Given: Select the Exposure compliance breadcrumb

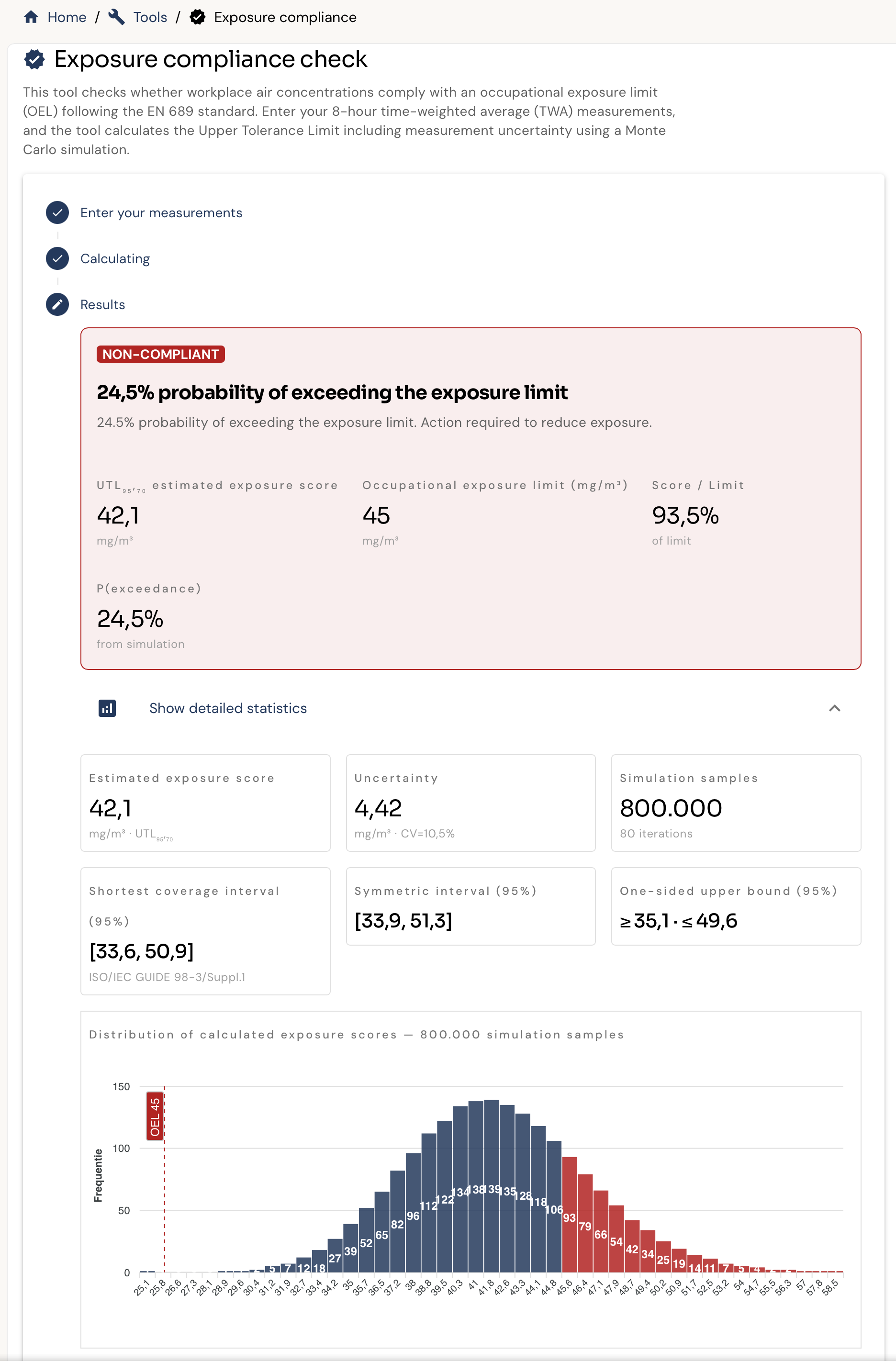Looking at the screenshot, I should [285, 17].
